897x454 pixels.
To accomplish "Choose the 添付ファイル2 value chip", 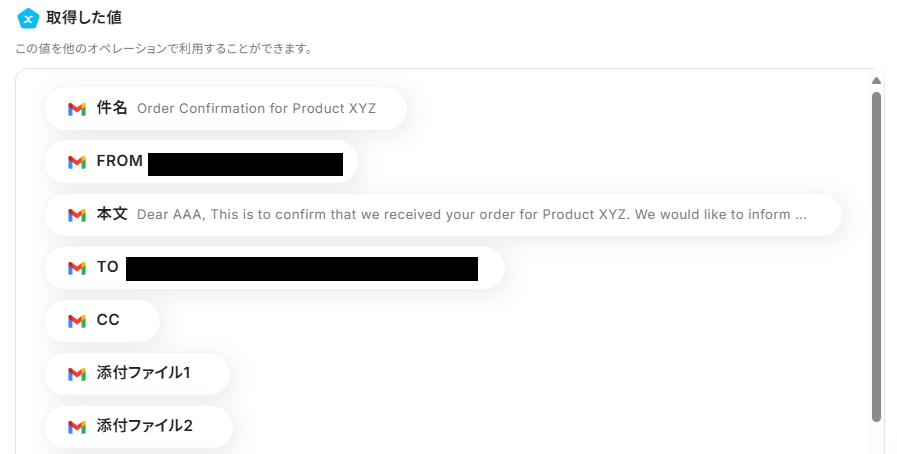I will coord(138,427).
